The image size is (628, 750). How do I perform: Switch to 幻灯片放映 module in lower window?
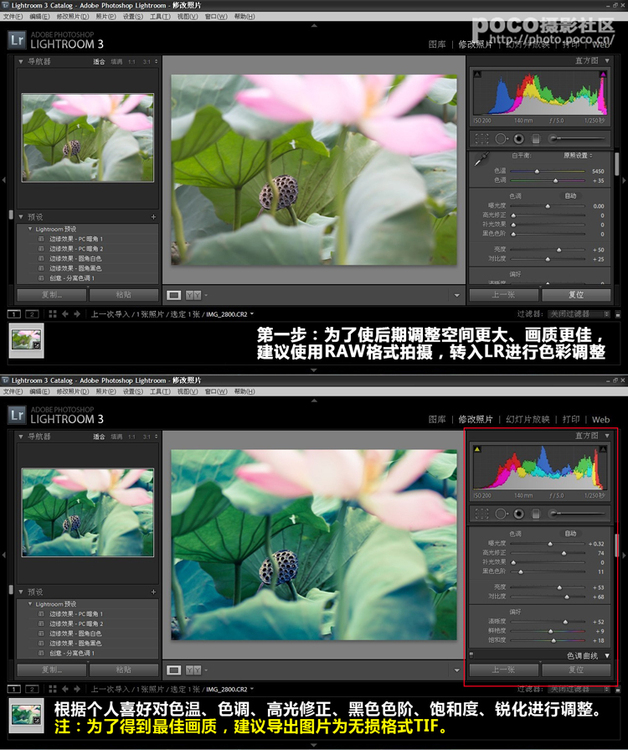528,419
